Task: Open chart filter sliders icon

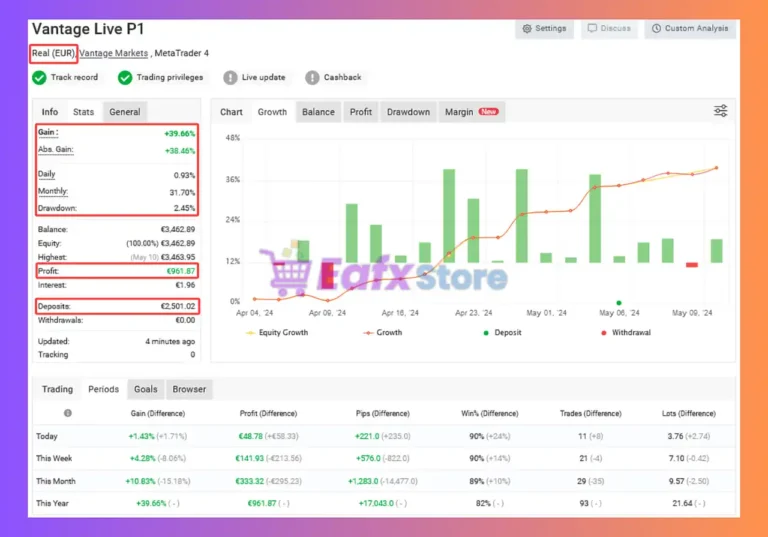Action: [720, 111]
